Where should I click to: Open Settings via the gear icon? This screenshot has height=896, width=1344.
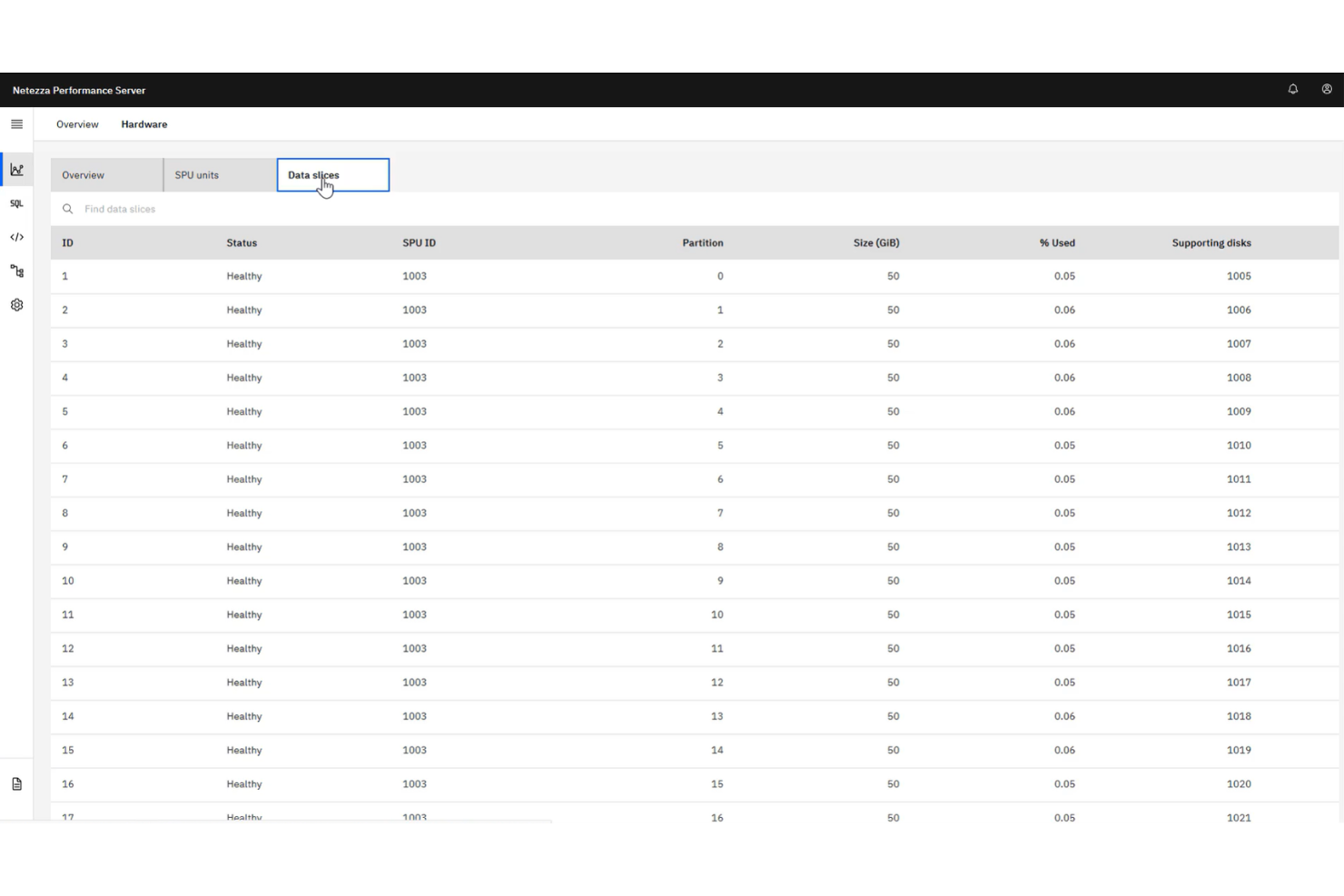(16, 305)
